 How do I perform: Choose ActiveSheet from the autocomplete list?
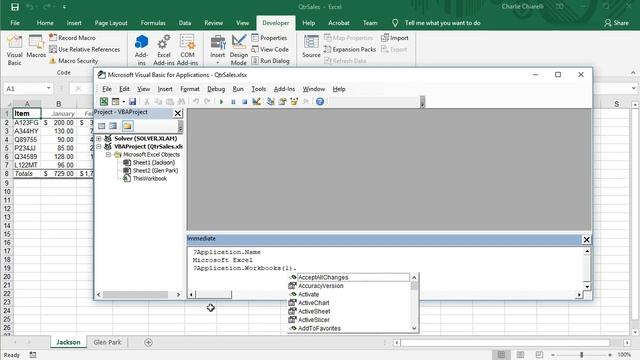point(349,311)
